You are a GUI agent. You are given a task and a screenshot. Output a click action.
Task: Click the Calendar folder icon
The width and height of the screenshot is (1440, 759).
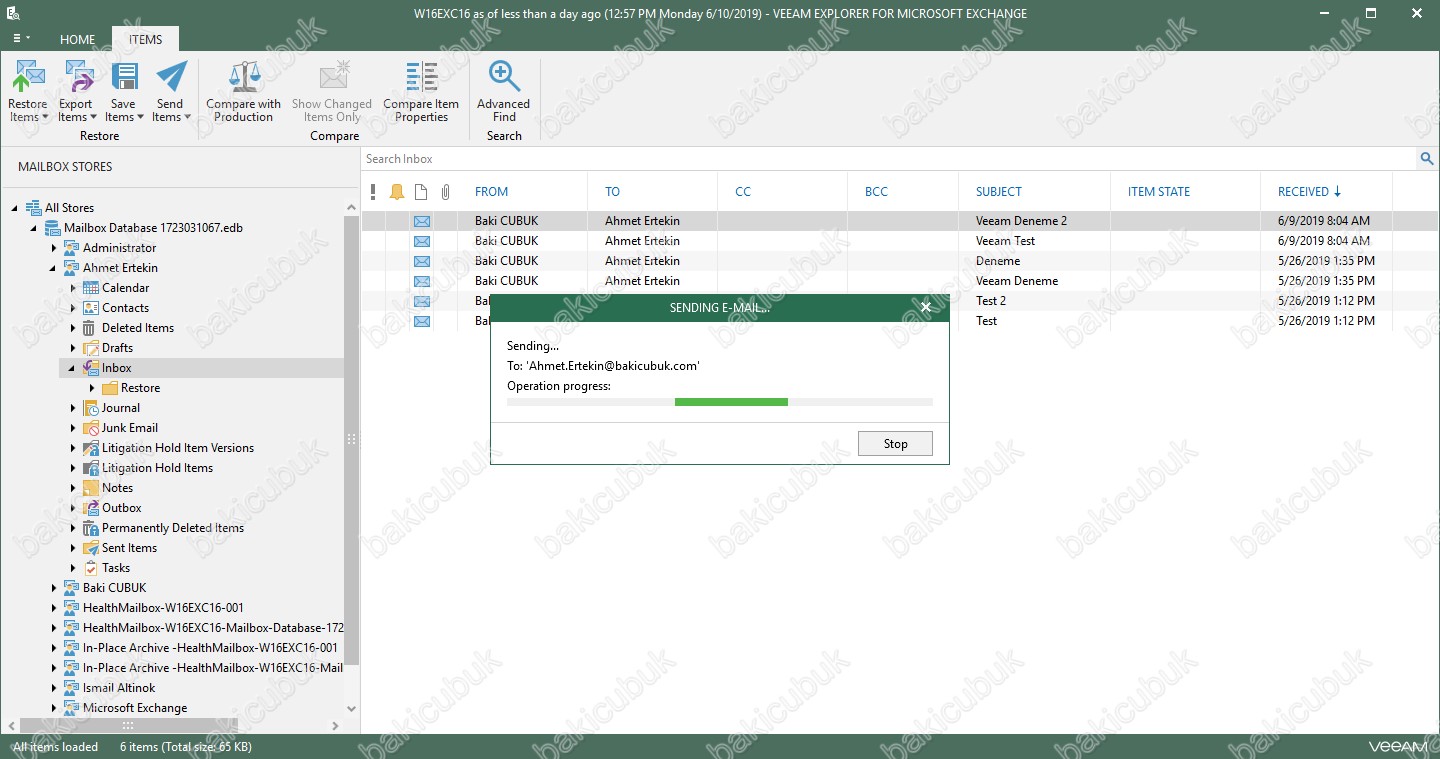(x=91, y=288)
